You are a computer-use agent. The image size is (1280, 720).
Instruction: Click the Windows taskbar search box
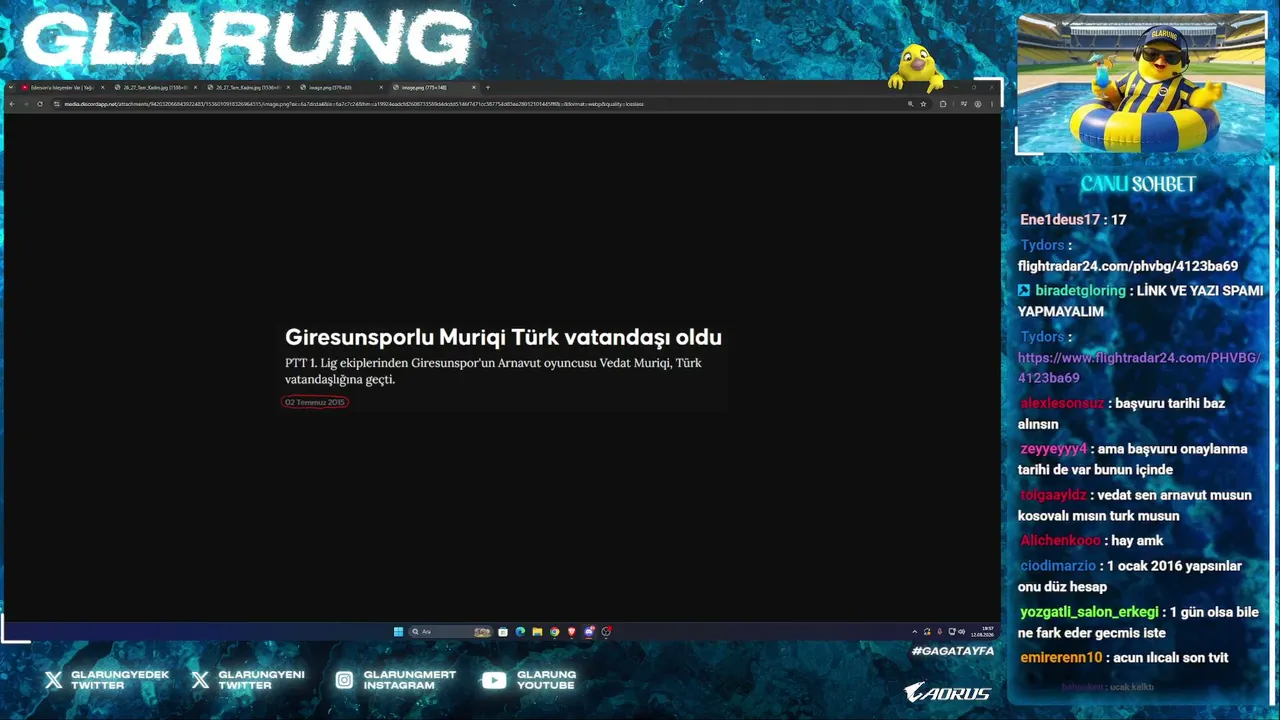[450, 632]
